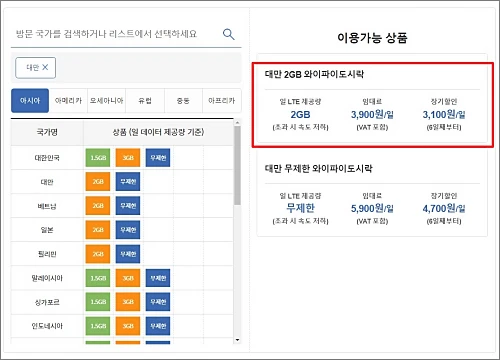The width and height of the screenshot is (500, 360).
Task: Click the 5,900원/일 rental price
Action: point(372,209)
